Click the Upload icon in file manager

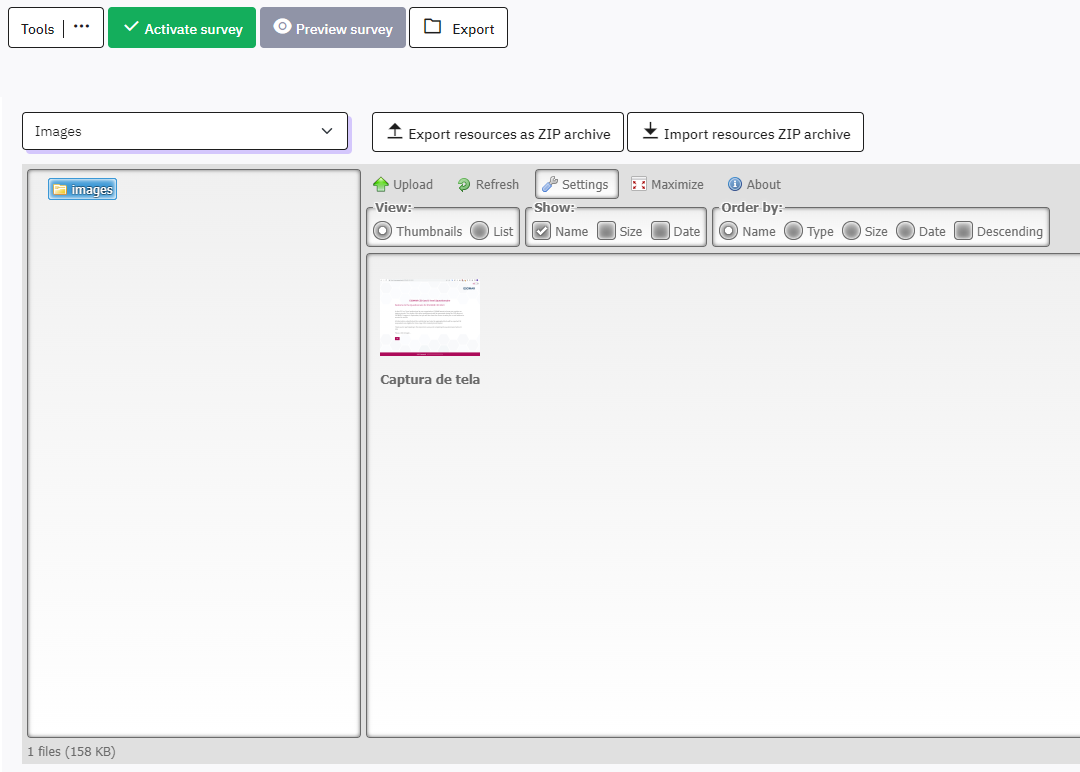[x=381, y=185]
